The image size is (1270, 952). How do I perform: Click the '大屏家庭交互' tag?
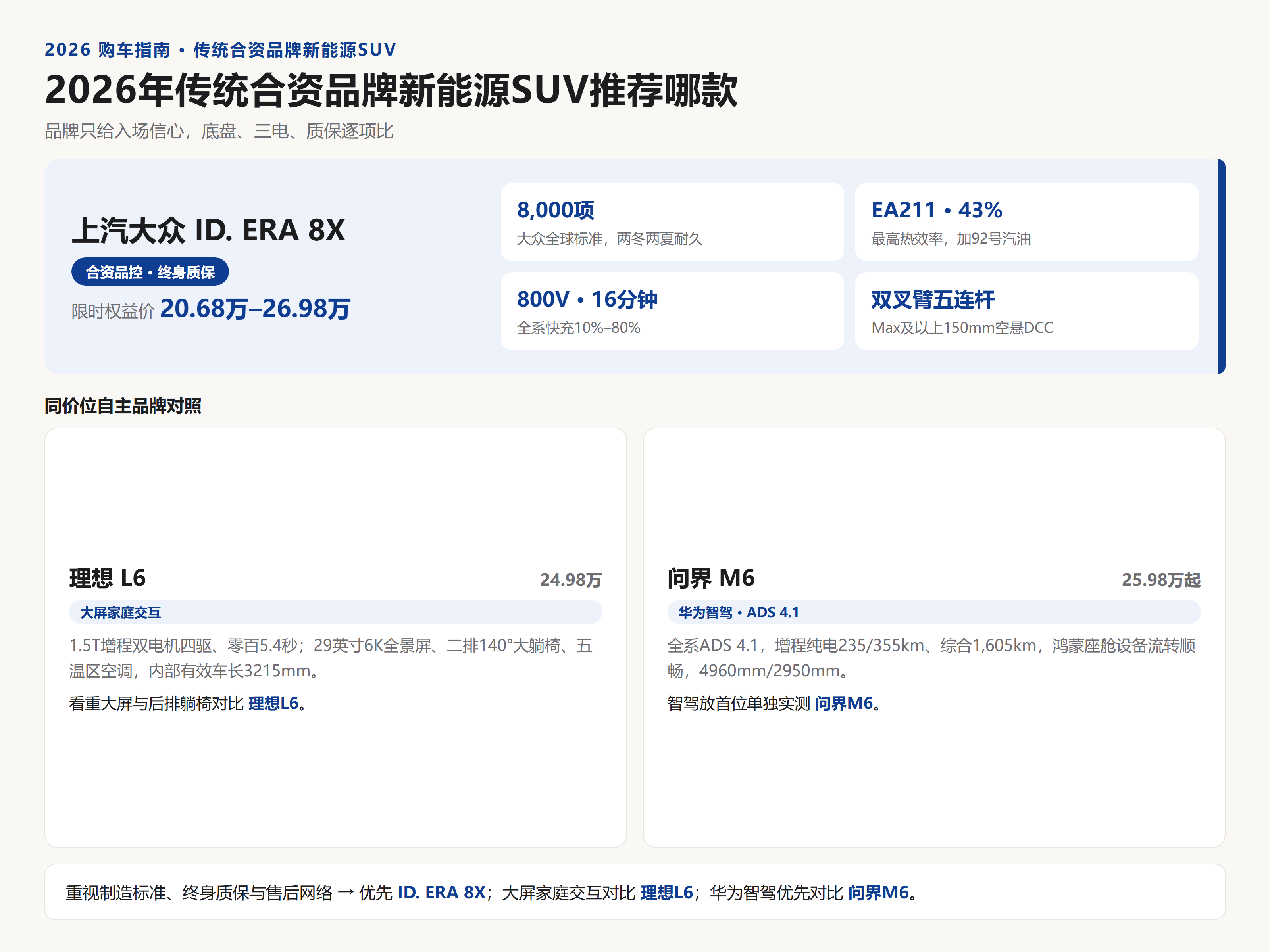click(x=335, y=612)
